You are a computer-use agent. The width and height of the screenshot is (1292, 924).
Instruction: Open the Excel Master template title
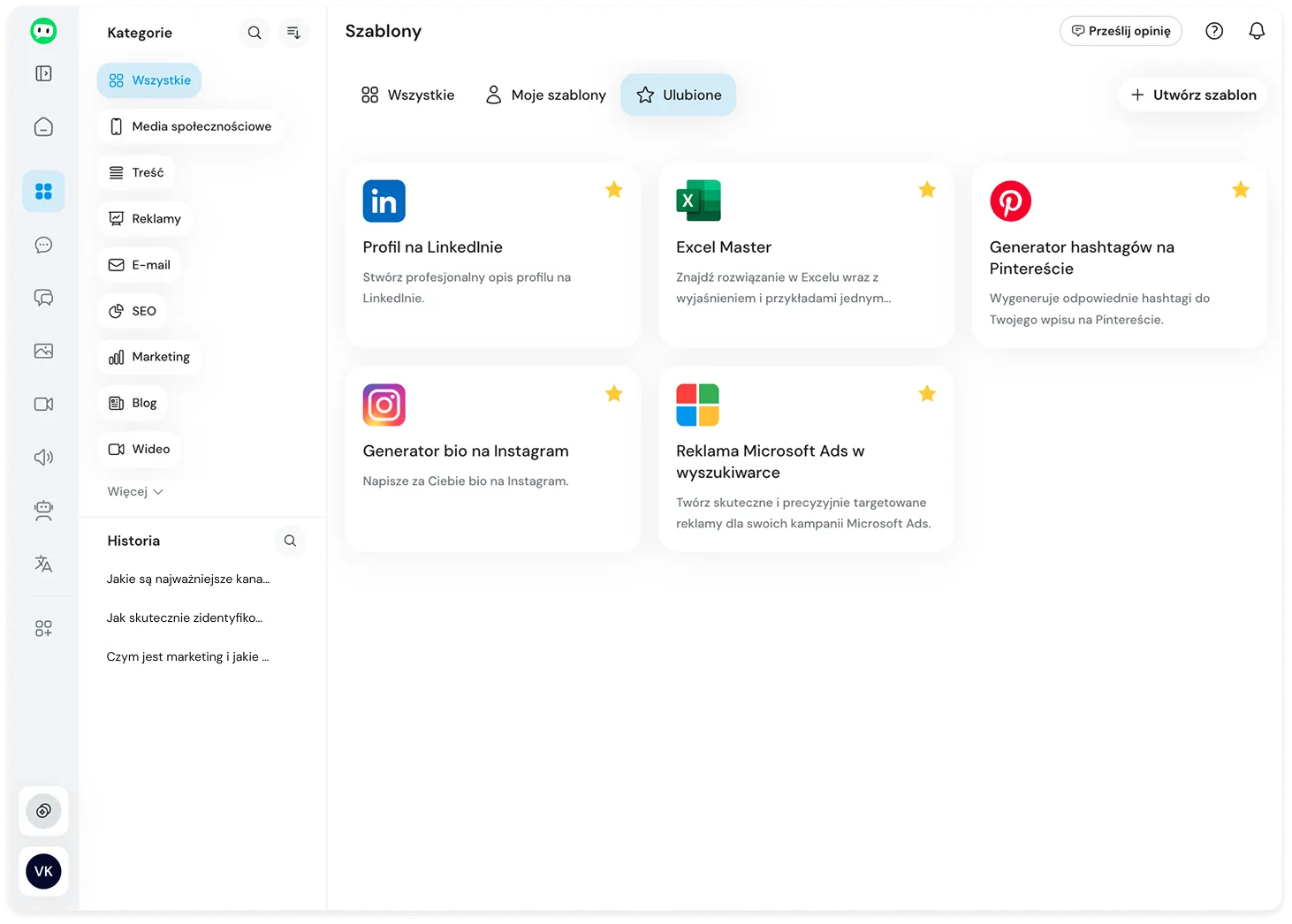tap(724, 247)
